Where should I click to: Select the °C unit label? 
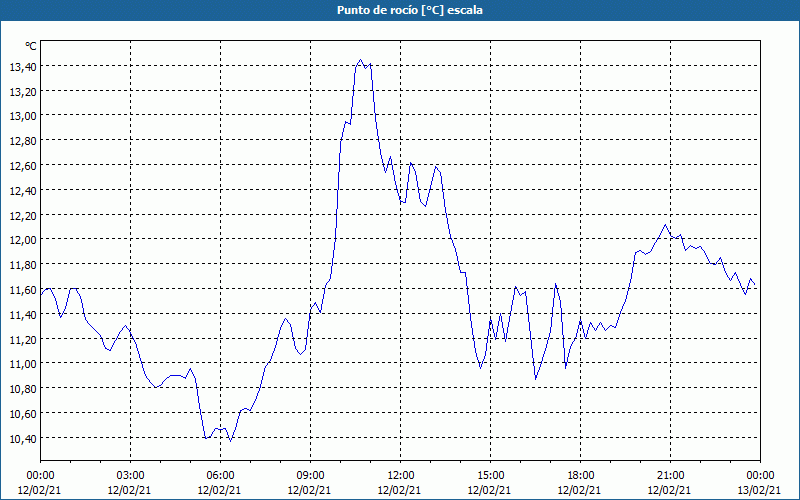31,46
